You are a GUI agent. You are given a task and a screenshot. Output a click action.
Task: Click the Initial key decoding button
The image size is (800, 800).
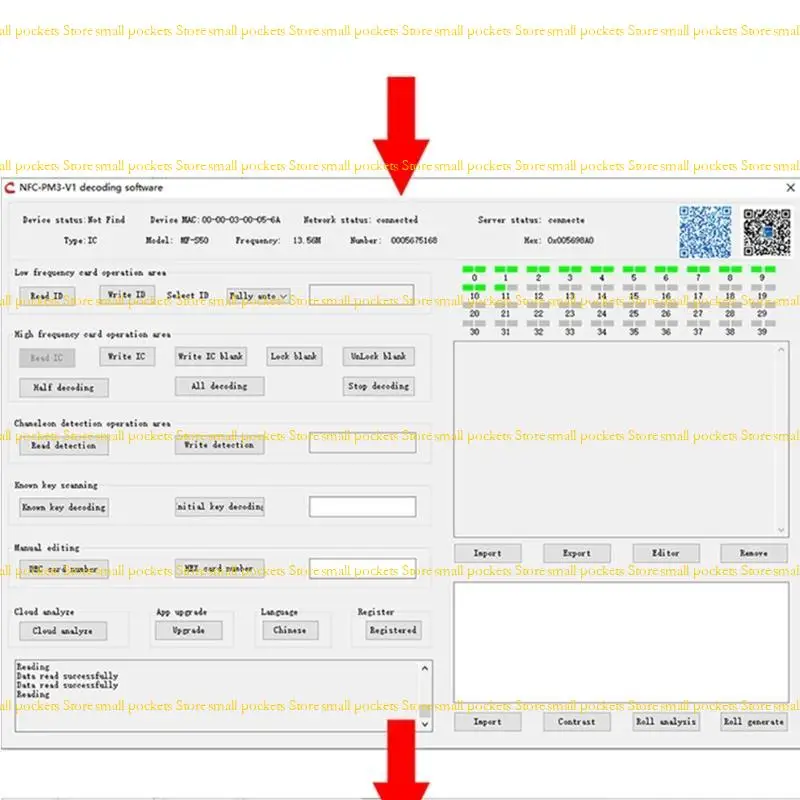(x=219, y=507)
